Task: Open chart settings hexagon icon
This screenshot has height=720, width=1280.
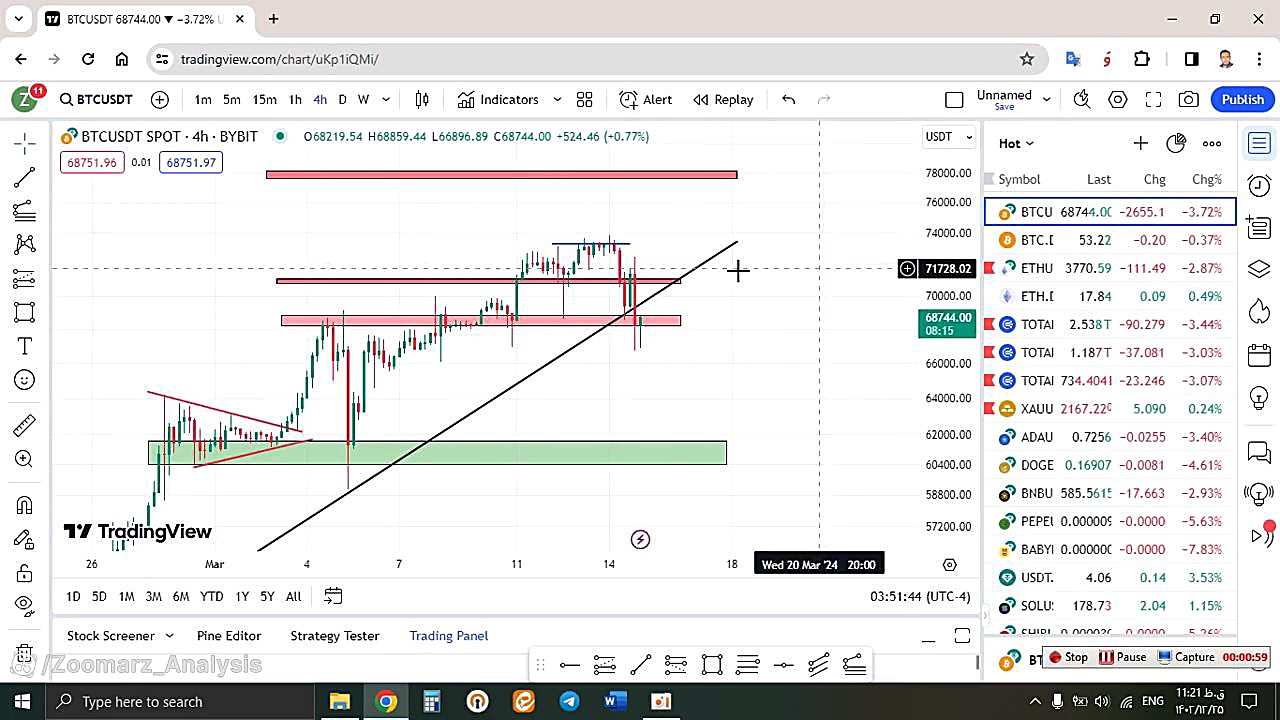Action: 1118,99
